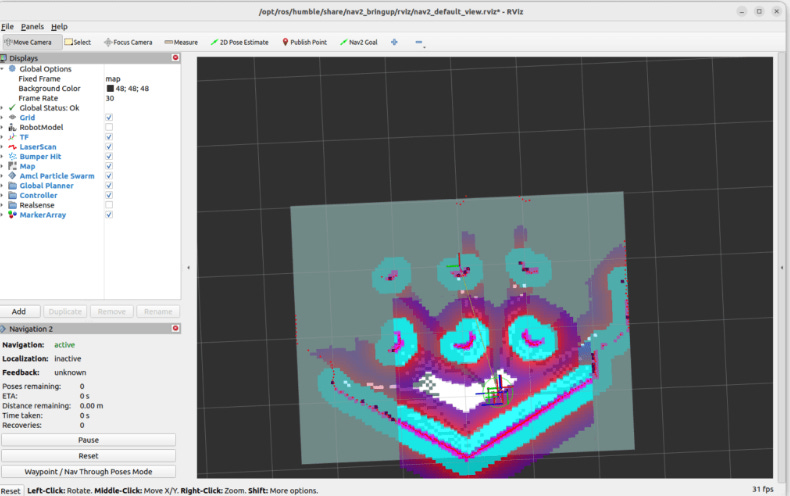790x496 pixels.
Task: Expand the MarkerArray tree item
Action: (x=2, y=215)
